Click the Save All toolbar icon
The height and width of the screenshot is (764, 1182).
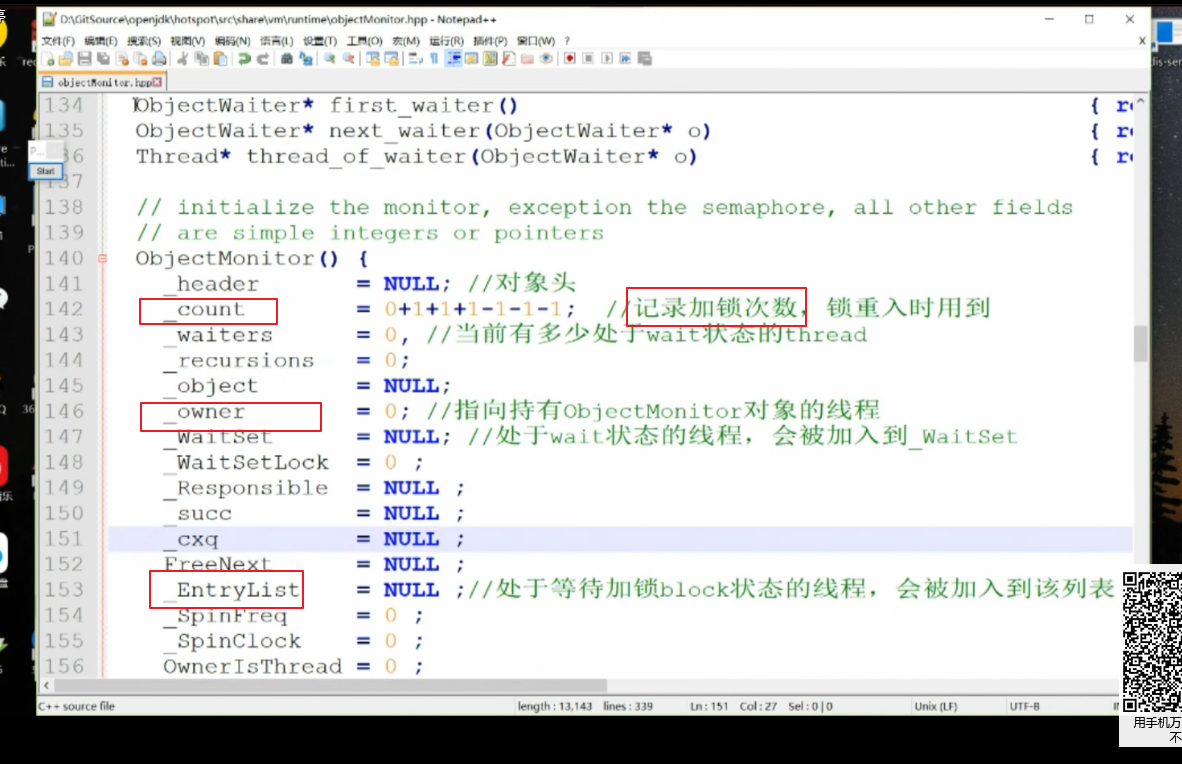[103, 59]
